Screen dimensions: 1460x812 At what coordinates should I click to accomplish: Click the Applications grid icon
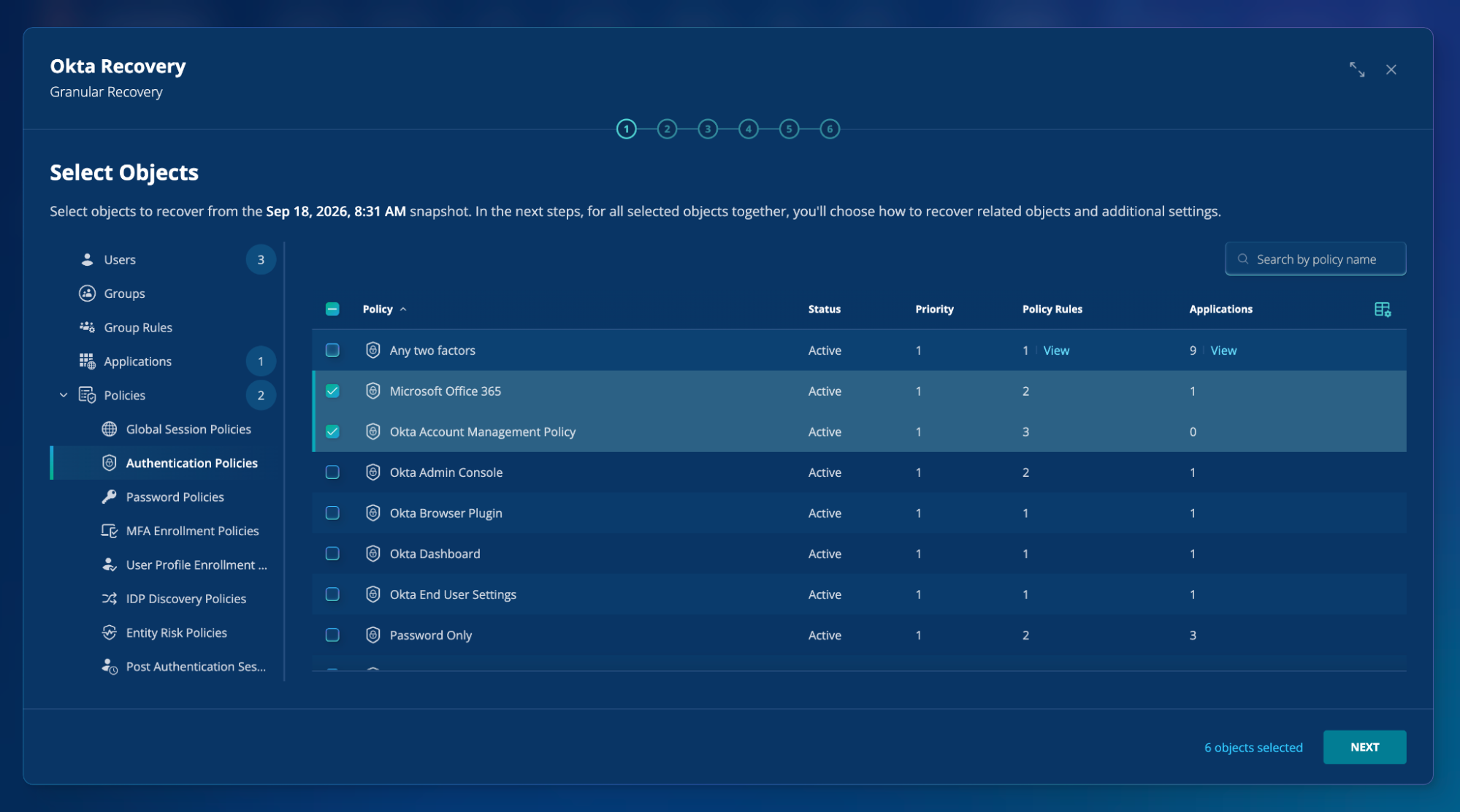[x=87, y=361]
